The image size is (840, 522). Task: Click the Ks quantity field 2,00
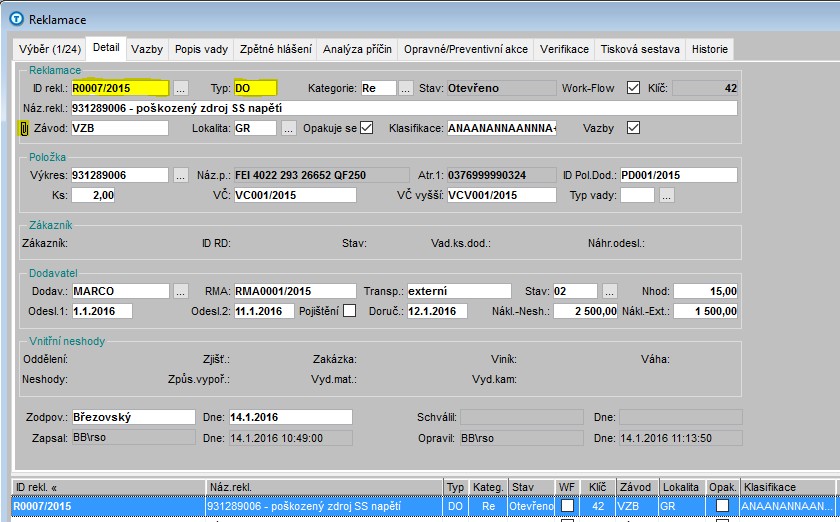click(93, 195)
